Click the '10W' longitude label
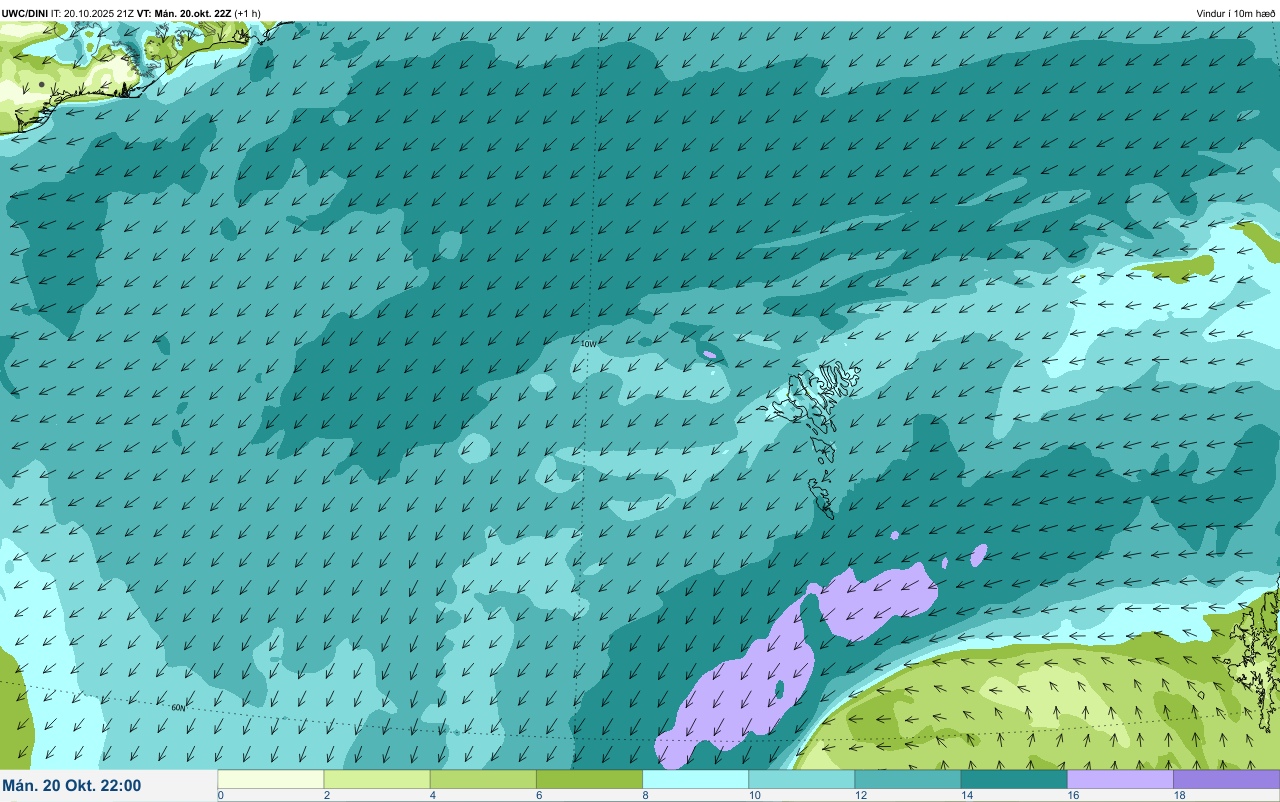Viewport: 1280px width, 802px height. click(588, 344)
